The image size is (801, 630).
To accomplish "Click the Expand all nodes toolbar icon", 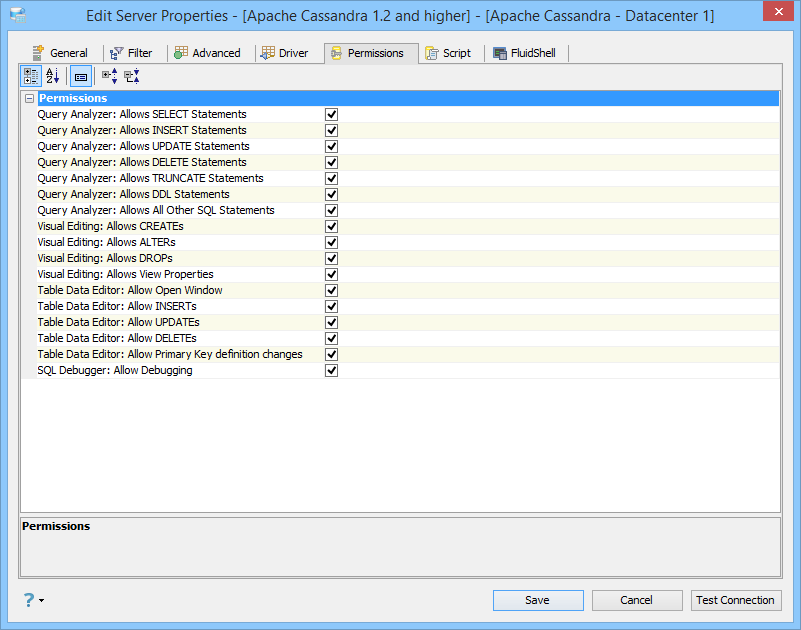I will 109,77.
